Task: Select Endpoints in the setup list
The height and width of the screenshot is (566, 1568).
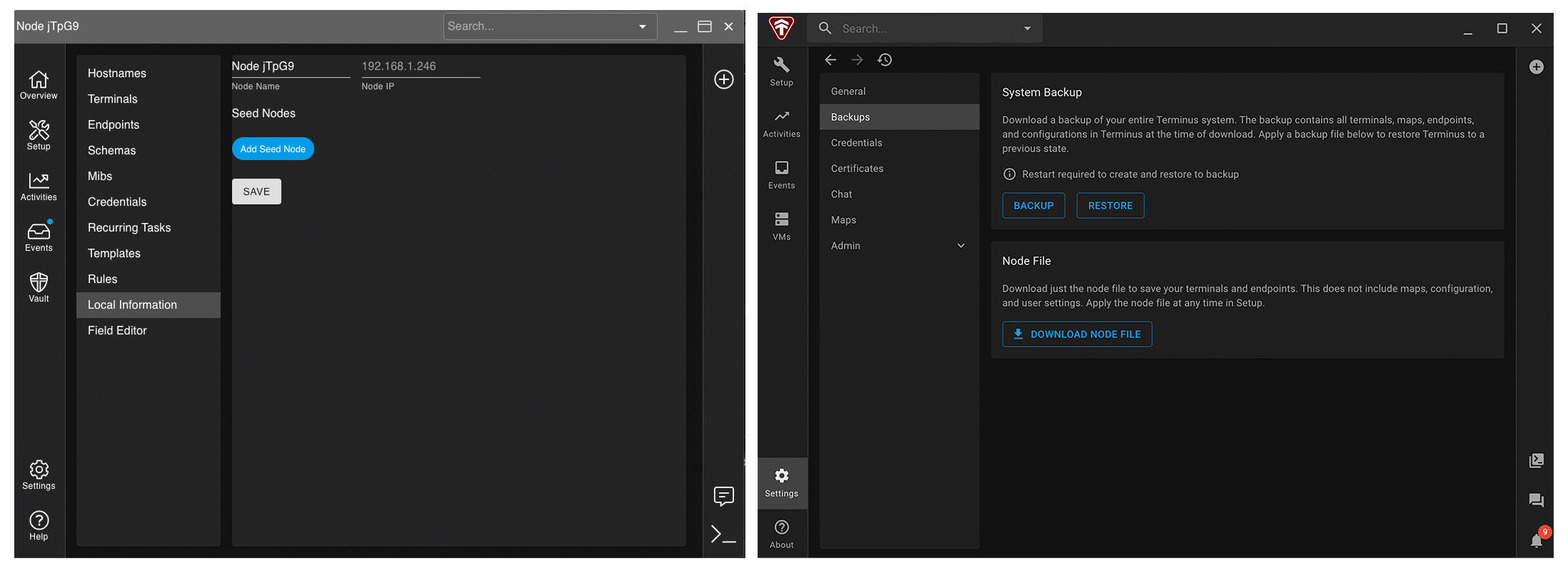Action: click(149, 124)
